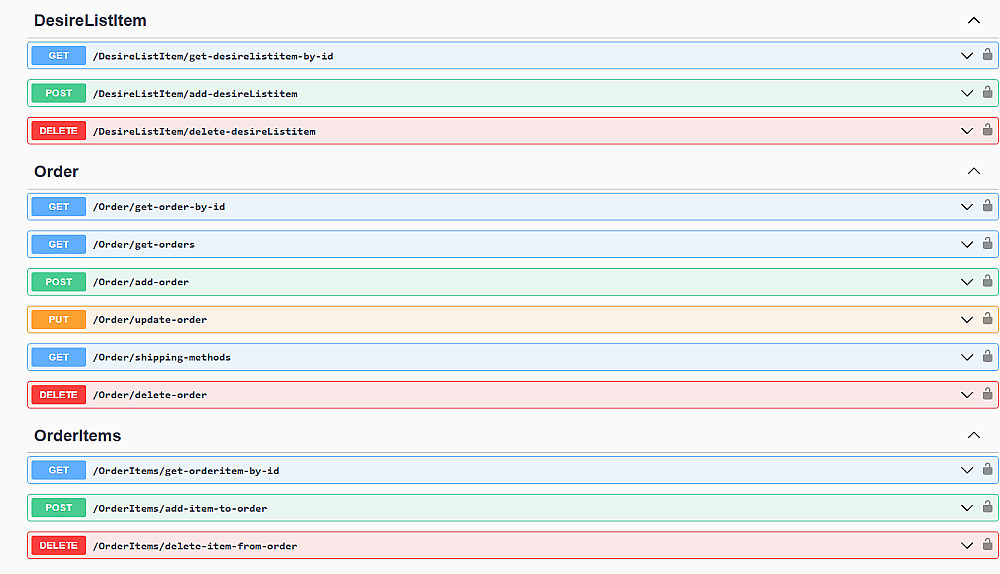Open the /Order/shipping-methods endpoint path

161,357
